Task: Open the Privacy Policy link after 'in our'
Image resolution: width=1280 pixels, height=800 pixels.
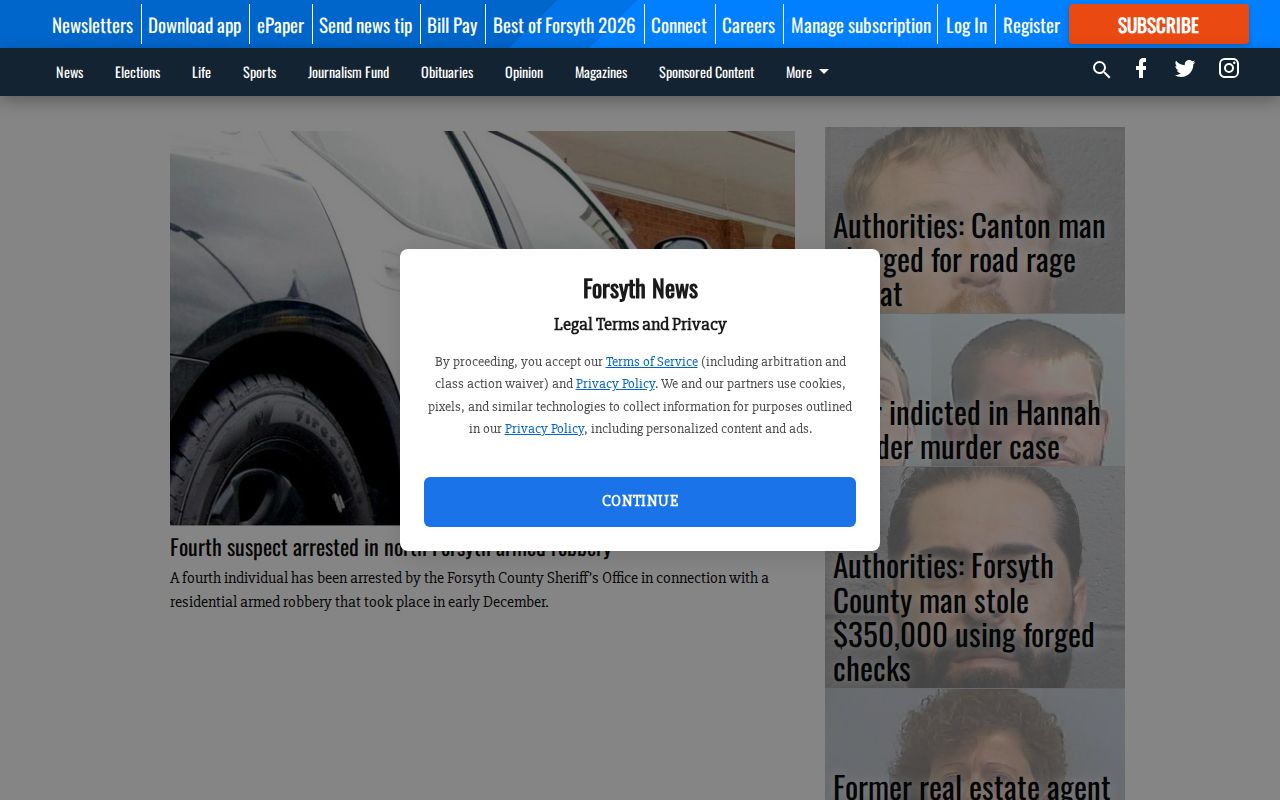Action: [x=544, y=429]
